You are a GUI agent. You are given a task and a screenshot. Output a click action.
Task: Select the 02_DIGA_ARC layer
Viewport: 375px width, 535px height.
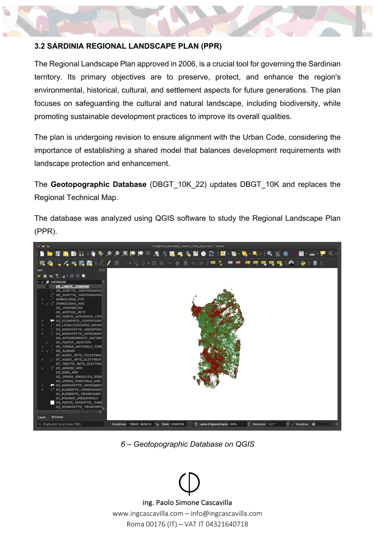point(67,372)
